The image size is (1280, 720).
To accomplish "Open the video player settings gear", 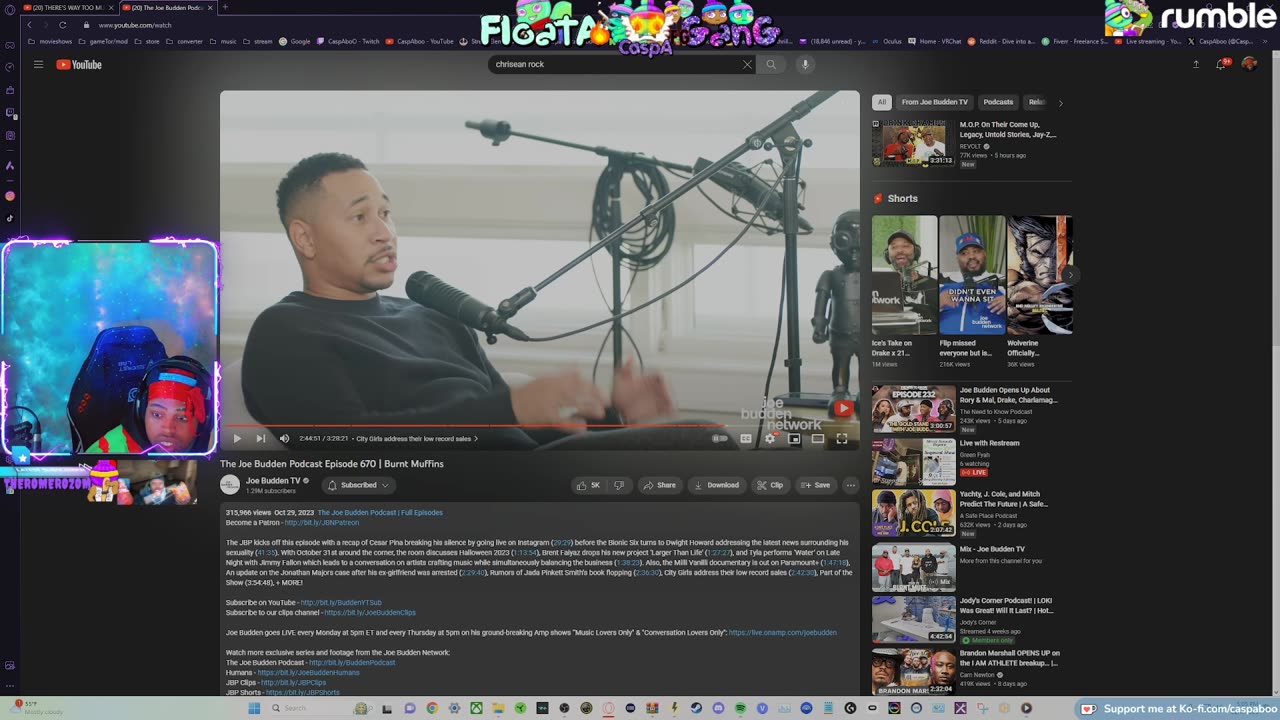I will tap(770, 438).
